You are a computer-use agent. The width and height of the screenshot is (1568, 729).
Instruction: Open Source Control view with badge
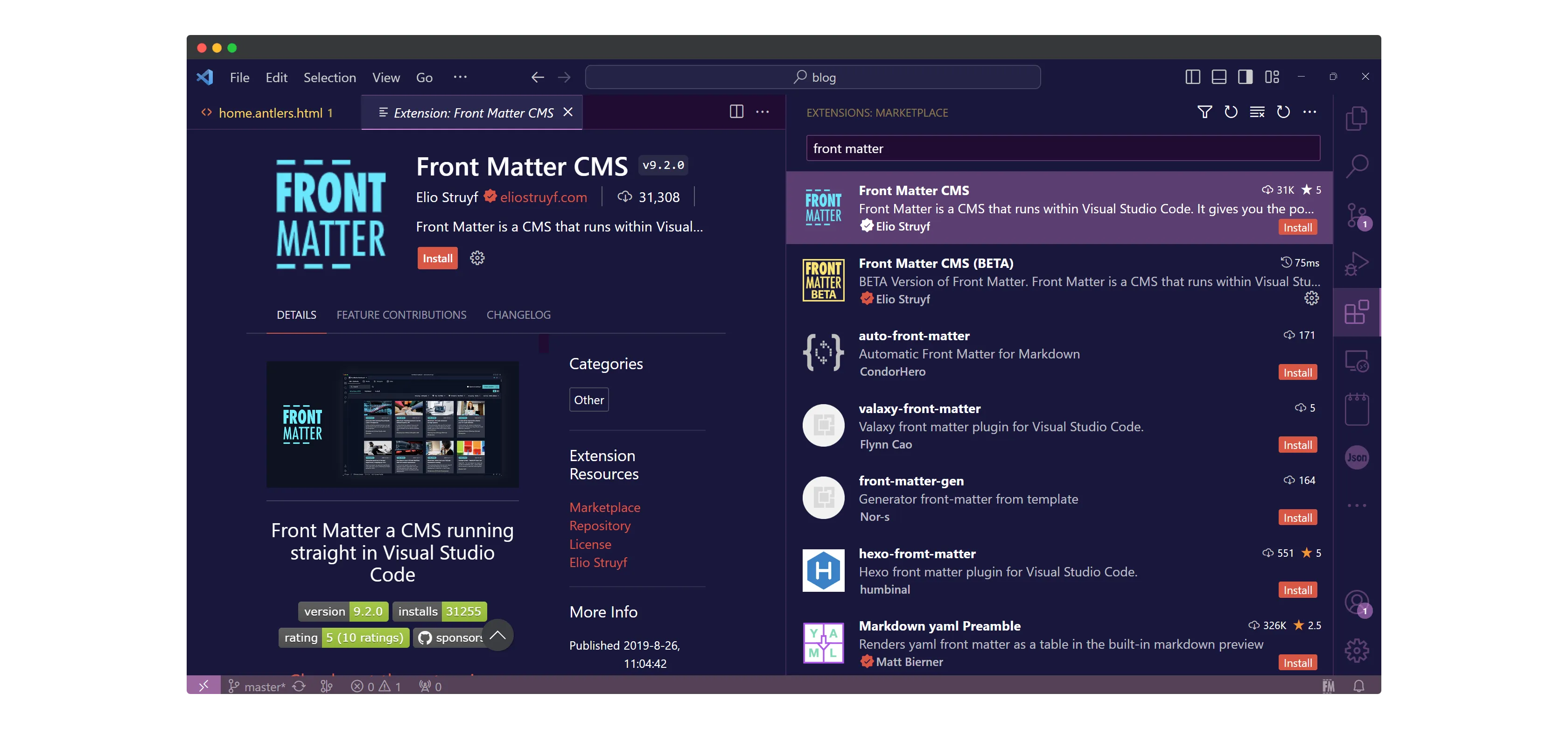point(1356,215)
